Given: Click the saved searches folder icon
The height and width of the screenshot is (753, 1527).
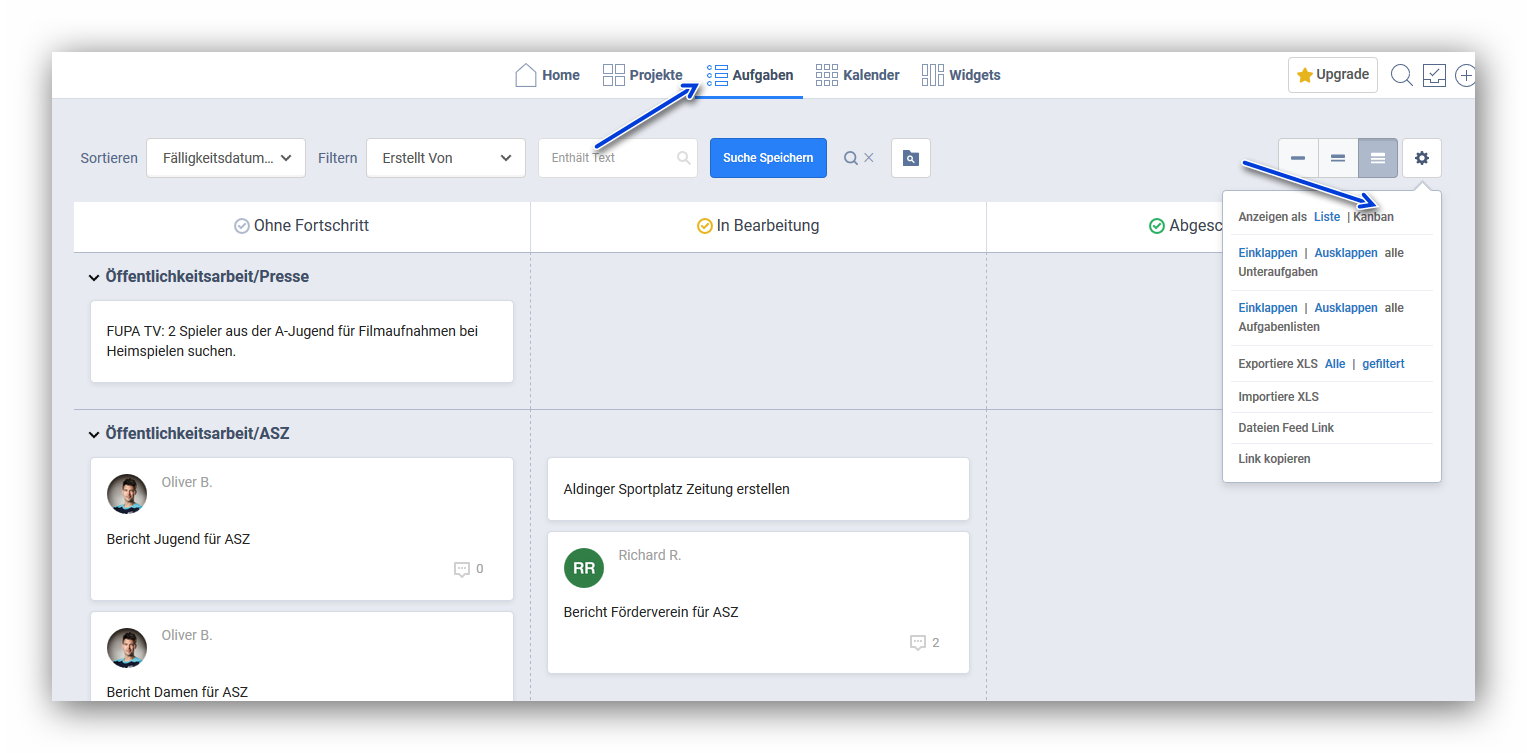Looking at the screenshot, I should (910, 158).
